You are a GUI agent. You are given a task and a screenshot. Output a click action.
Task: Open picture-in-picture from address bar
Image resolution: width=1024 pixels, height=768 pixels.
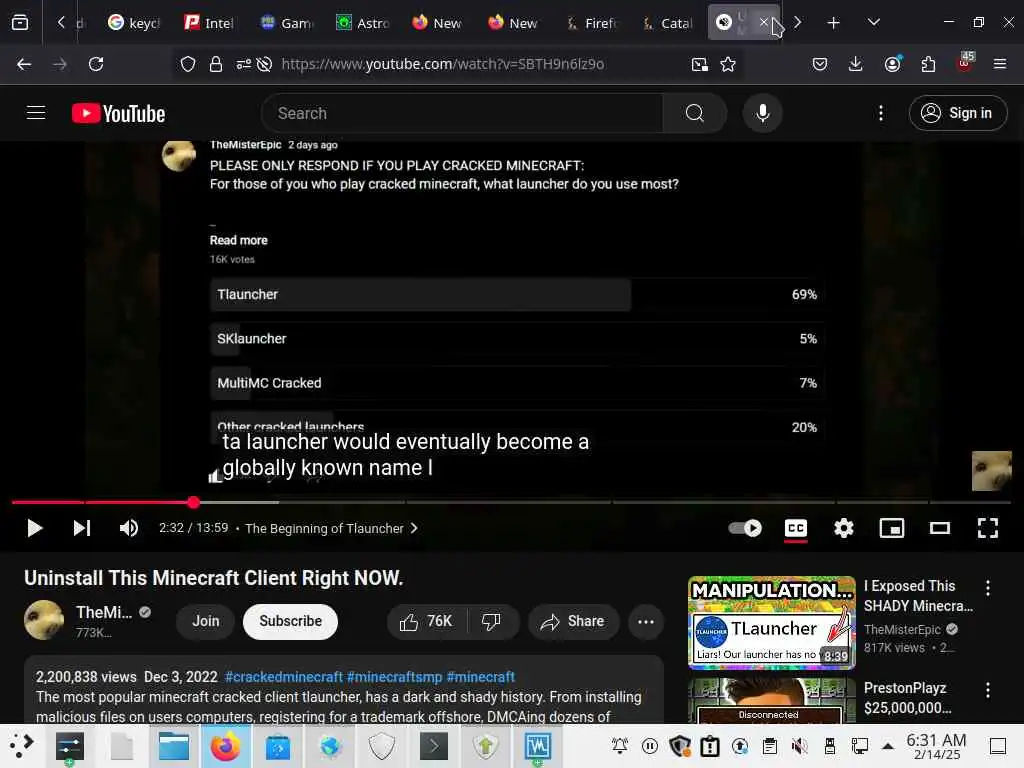click(699, 64)
